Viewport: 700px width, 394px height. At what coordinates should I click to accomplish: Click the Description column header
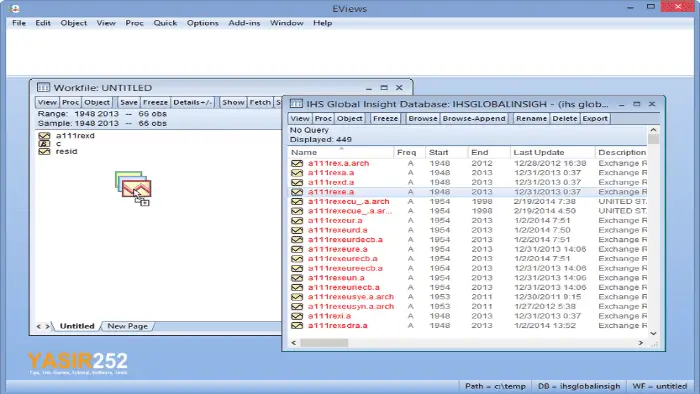coord(621,153)
